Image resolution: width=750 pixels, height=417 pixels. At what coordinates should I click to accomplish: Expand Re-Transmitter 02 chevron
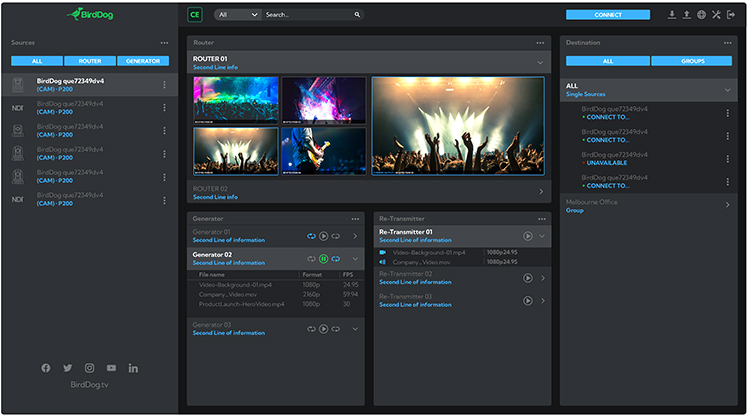coord(543,278)
